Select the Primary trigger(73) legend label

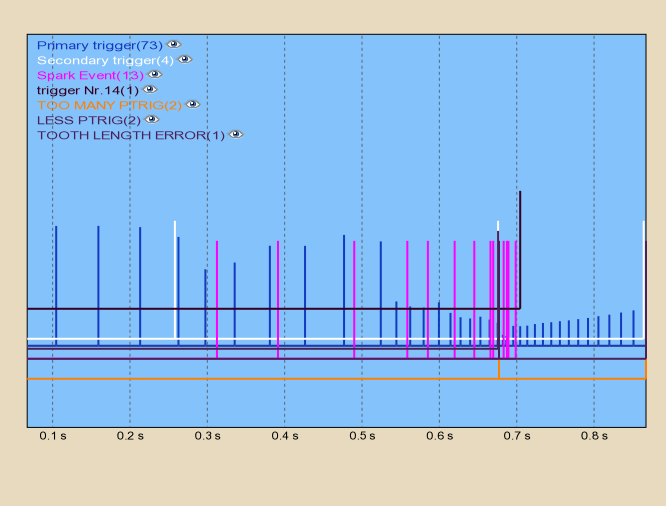click(x=100, y=45)
